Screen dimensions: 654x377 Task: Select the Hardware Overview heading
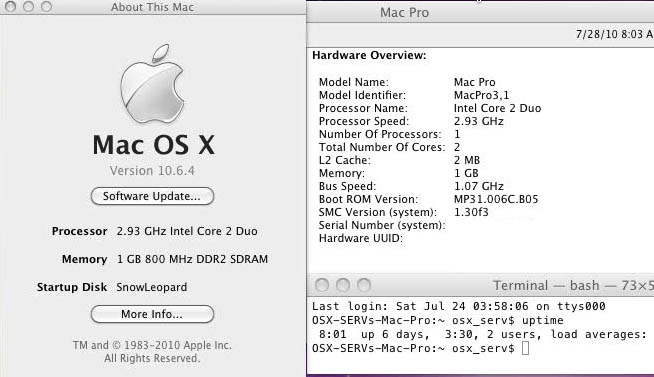(369, 55)
